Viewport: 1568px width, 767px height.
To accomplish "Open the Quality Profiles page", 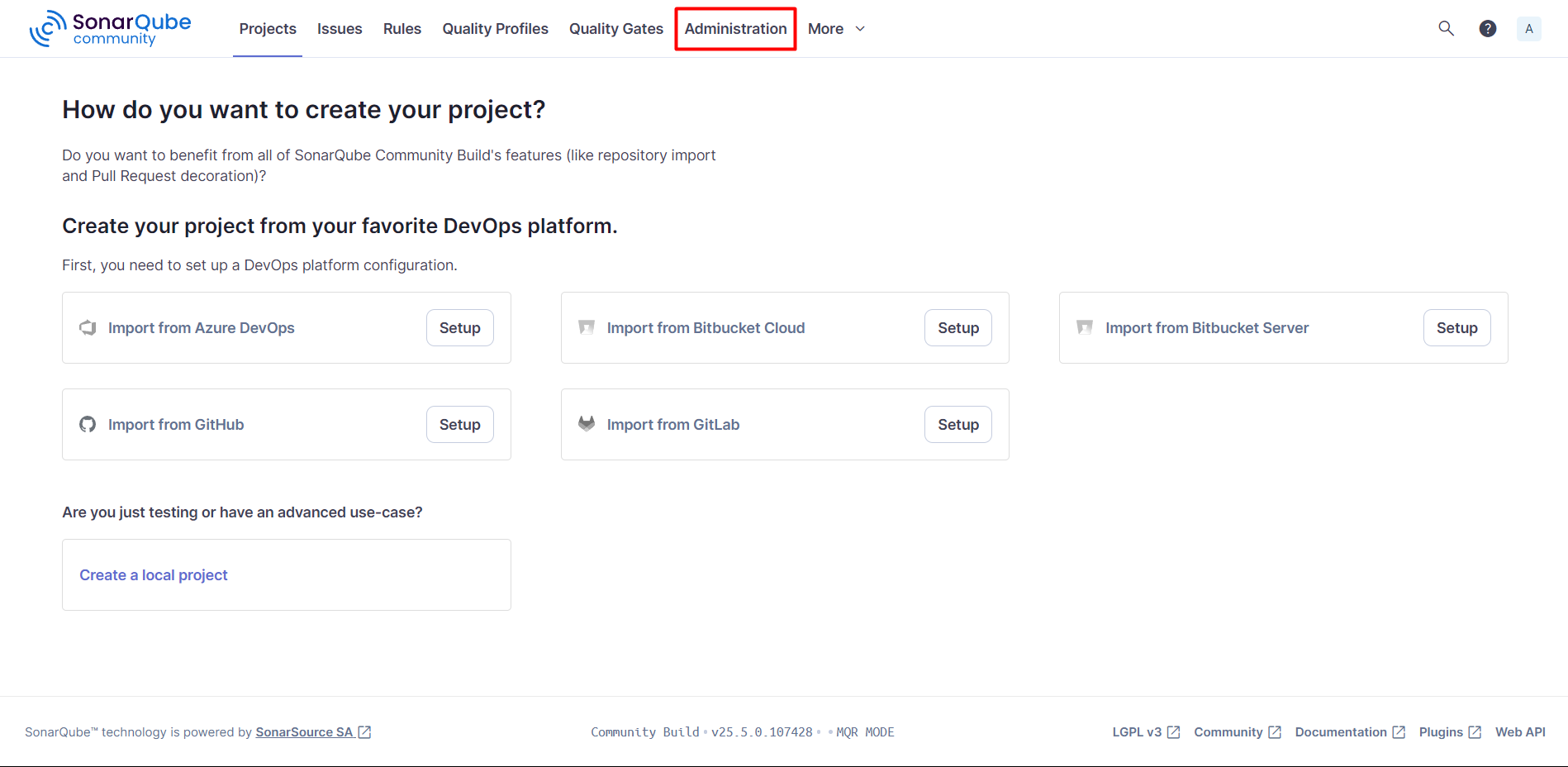I will tap(495, 28).
